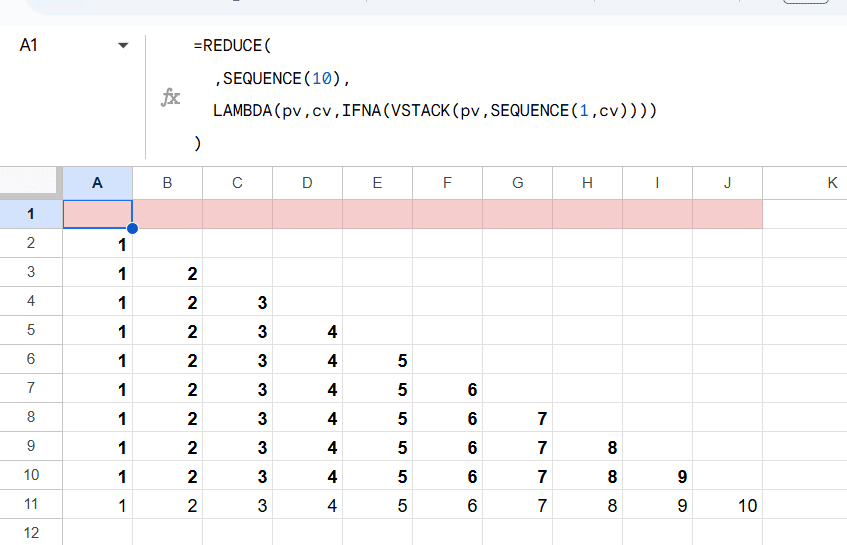The width and height of the screenshot is (847, 545).
Task: Select cell B3 containing bold 2
Action: (167, 273)
